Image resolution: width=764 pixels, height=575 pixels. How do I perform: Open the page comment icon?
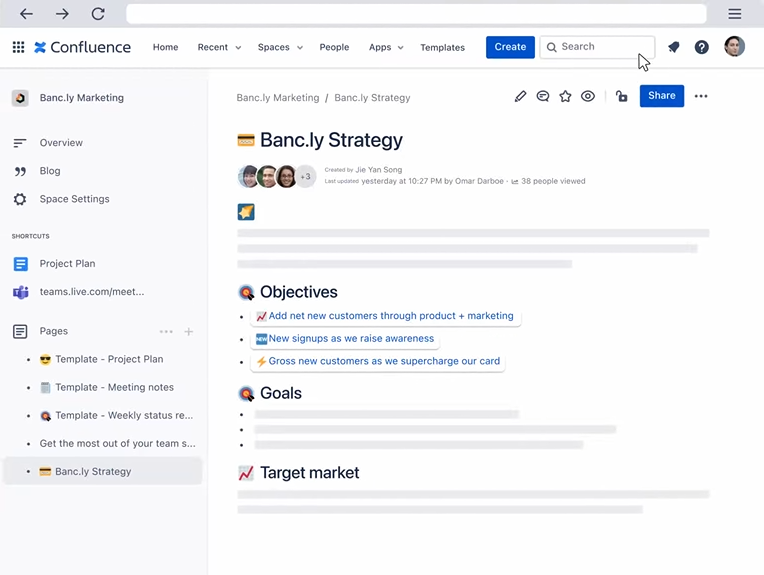coord(543,96)
